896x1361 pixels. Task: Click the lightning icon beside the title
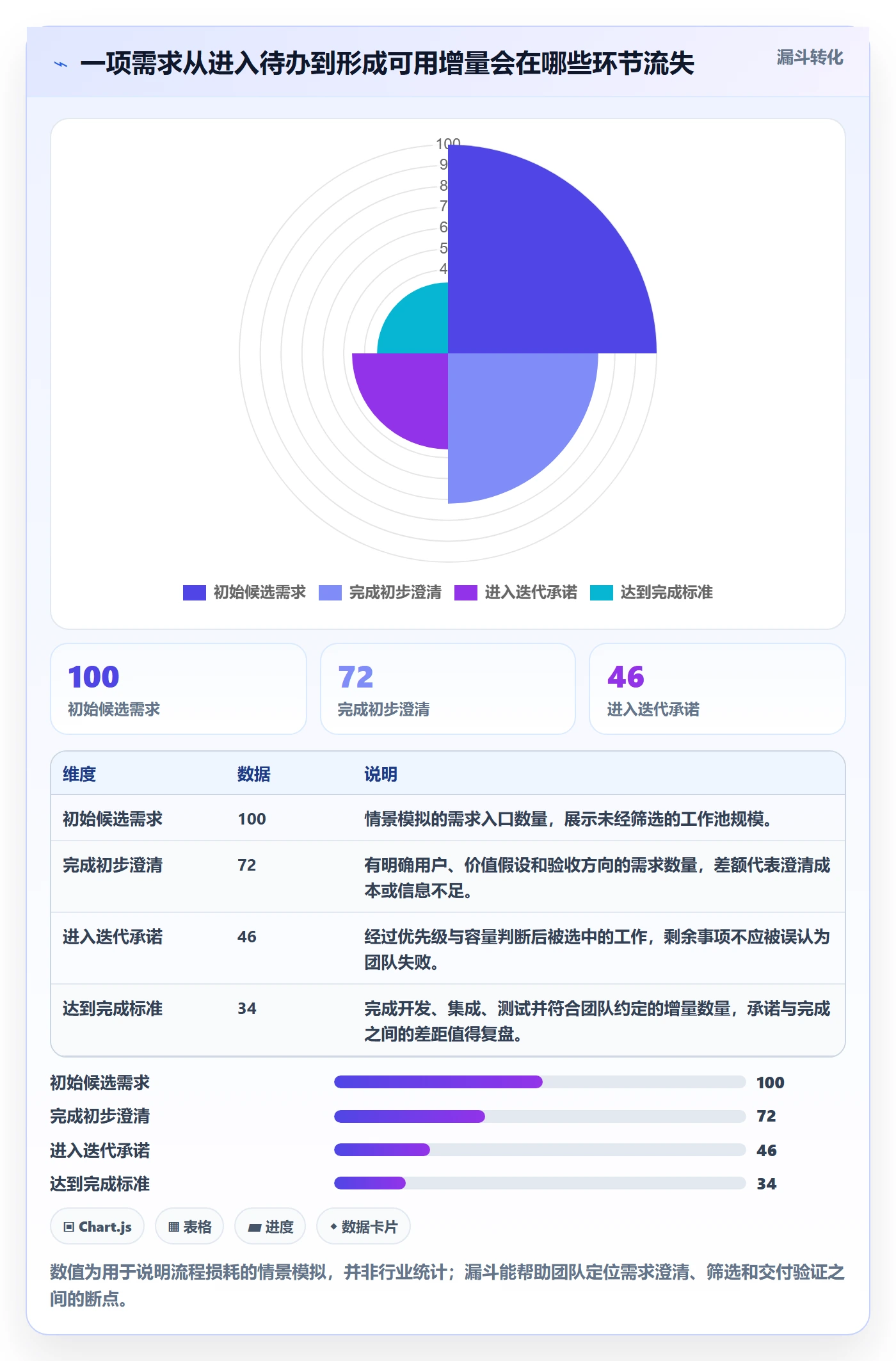click(61, 64)
